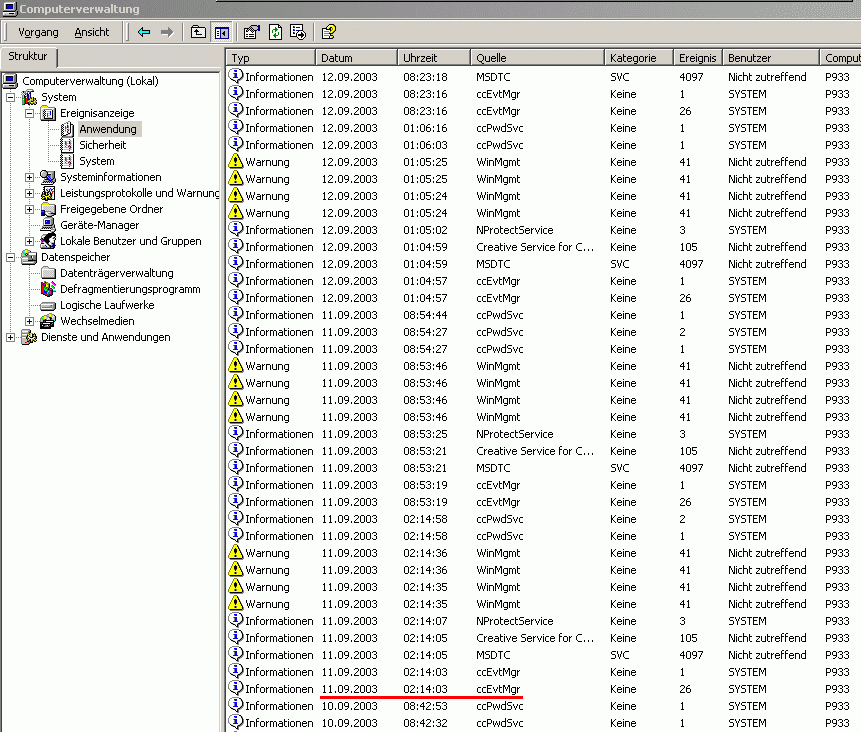The height and width of the screenshot is (732, 861).
Task: Toggle the console tree show/hide icon
Action: tap(222, 32)
